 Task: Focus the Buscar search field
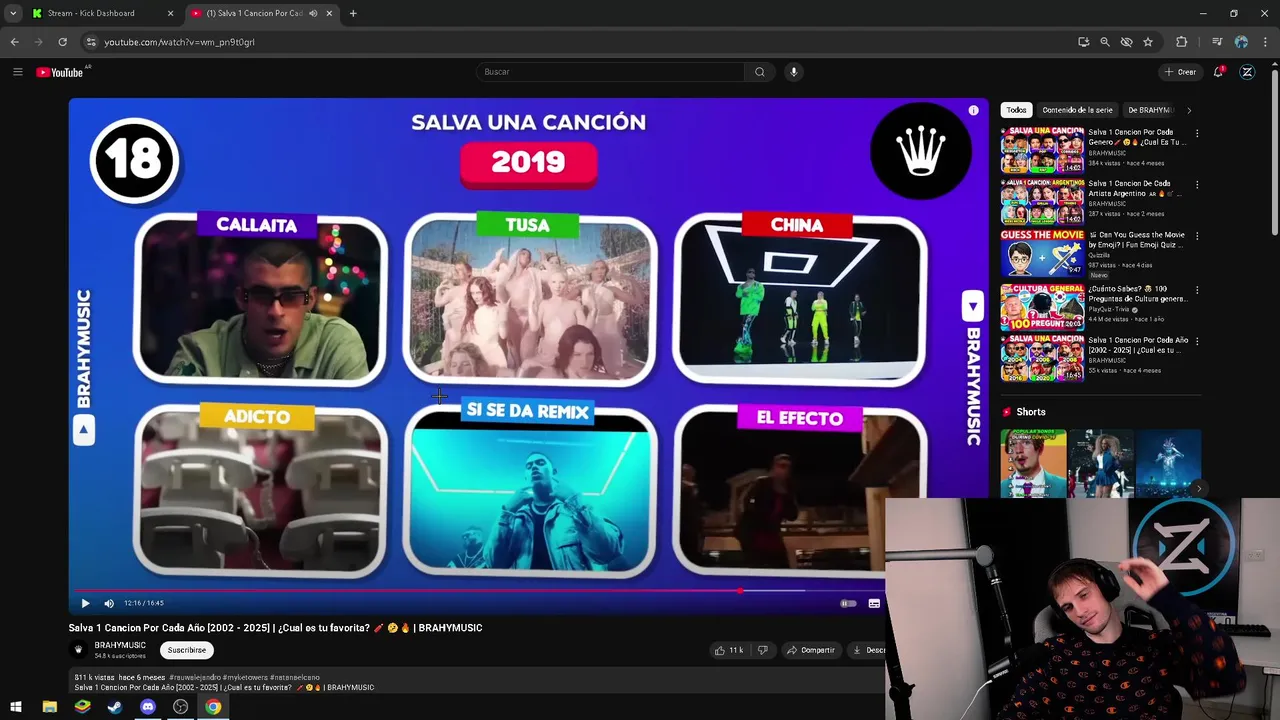[x=610, y=72]
